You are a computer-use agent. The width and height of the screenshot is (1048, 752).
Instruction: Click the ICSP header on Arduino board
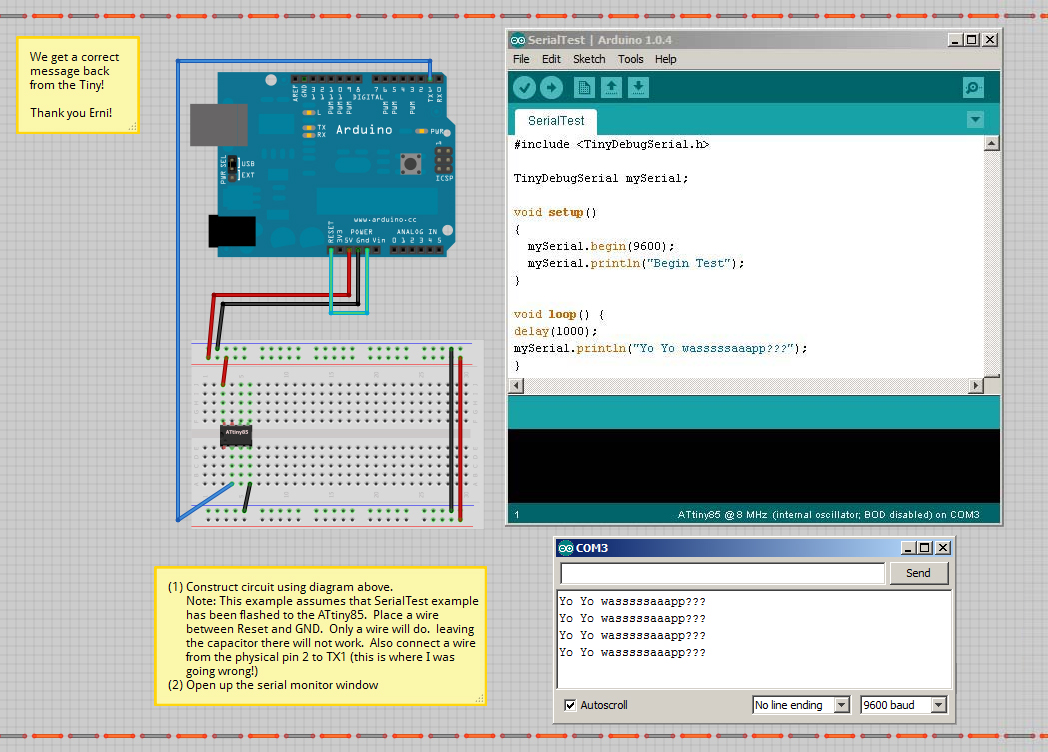[443, 161]
